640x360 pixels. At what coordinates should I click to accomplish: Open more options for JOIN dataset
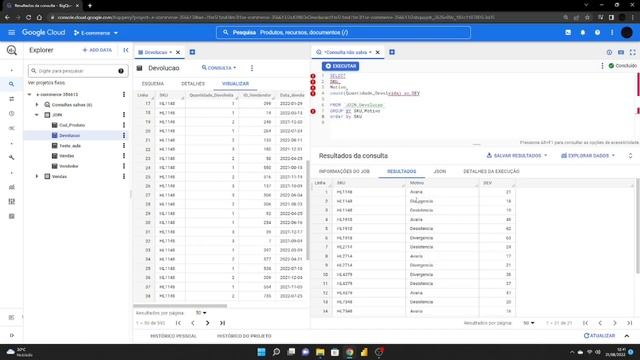point(124,115)
